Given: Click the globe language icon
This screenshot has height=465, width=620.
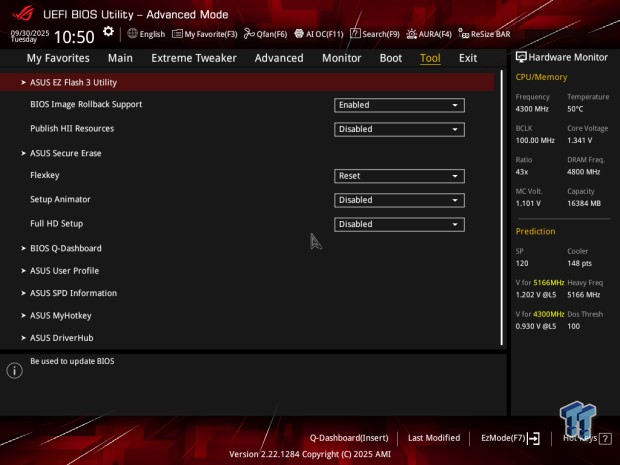Looking at the screenshot, I should click(132, 34).
